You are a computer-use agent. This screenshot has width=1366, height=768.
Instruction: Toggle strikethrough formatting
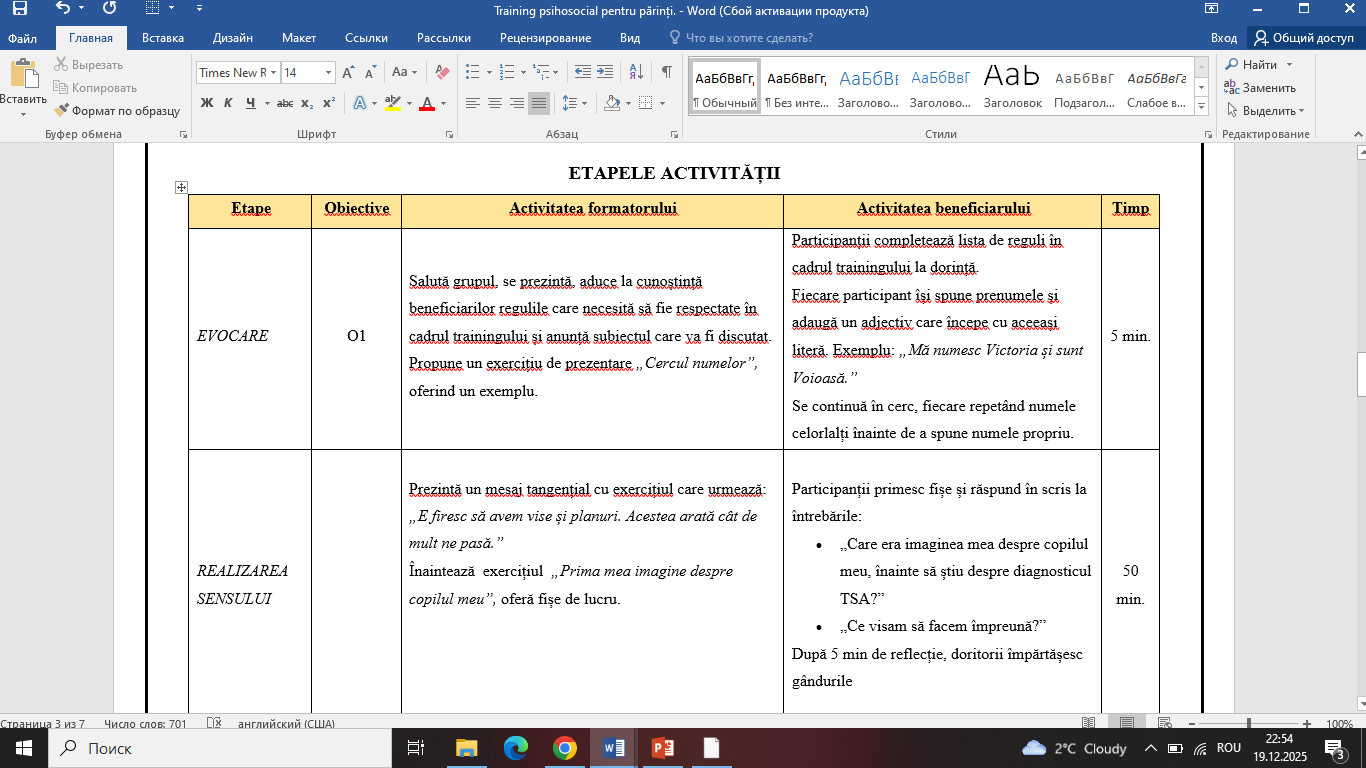tap(285, 103)
